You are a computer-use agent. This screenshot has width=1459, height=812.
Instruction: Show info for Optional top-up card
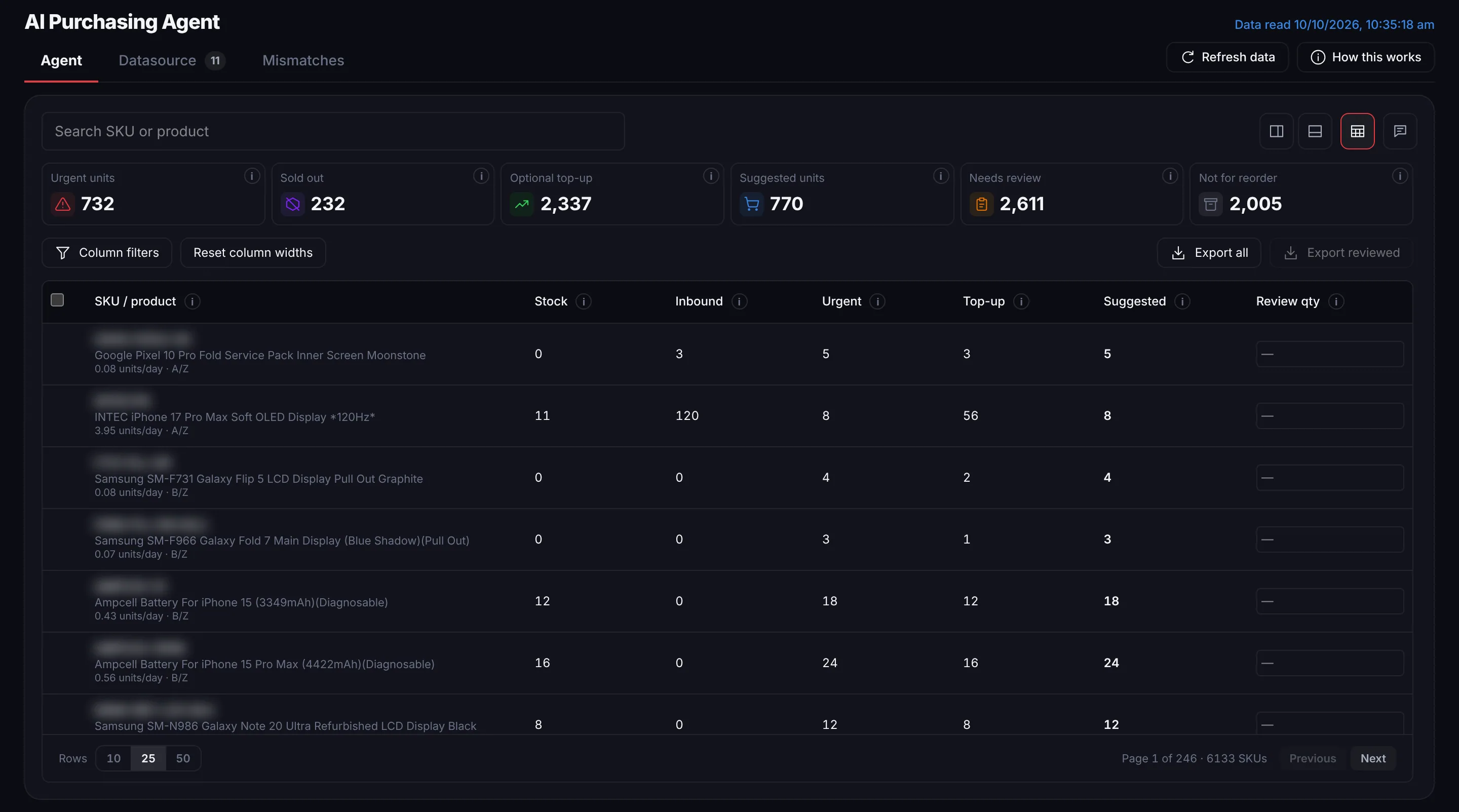[x=711, y=176]
